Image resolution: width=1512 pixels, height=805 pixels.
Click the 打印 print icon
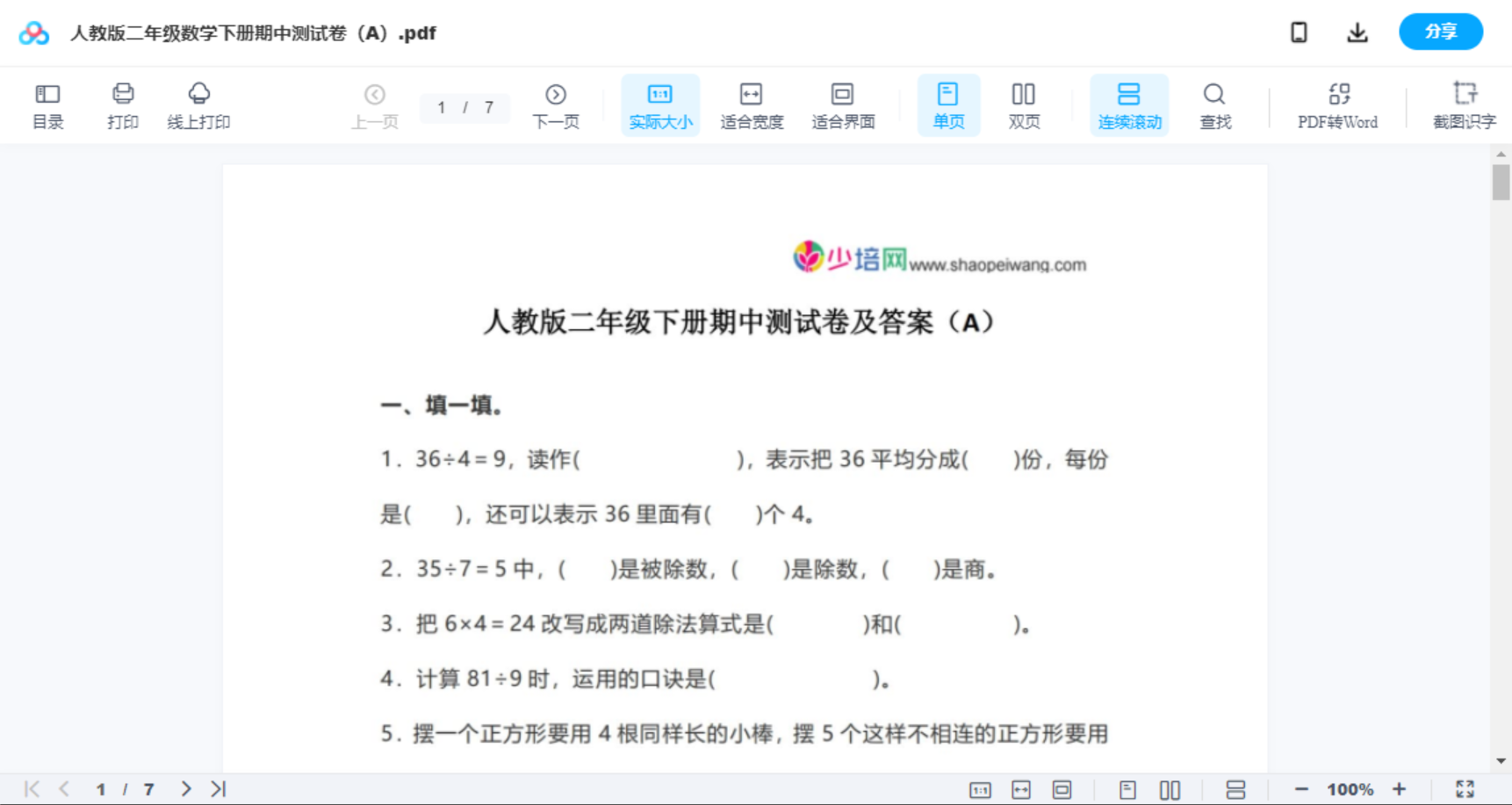[123, 104]
